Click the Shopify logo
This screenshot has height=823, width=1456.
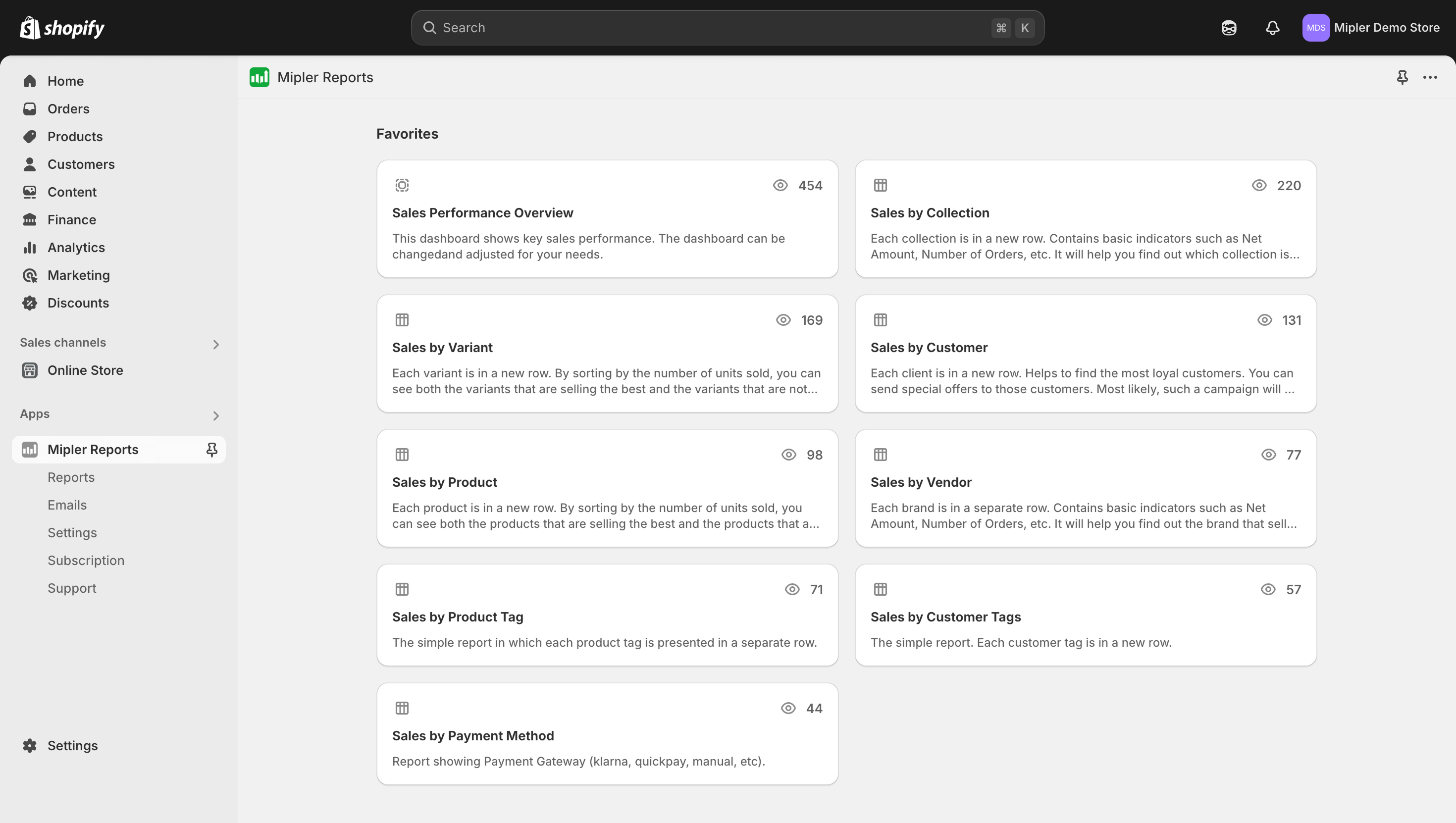click(62, 28)
